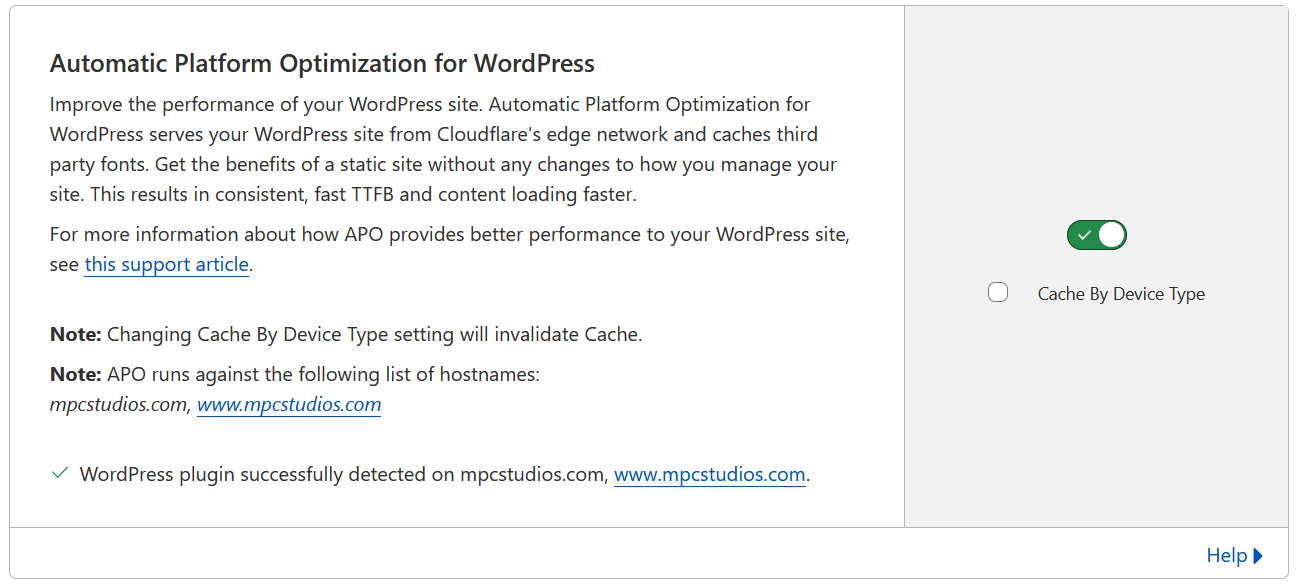Click the checkmark icon inside the green toggle
This screenshot has height=586, width=1298.
[1084, 235]
